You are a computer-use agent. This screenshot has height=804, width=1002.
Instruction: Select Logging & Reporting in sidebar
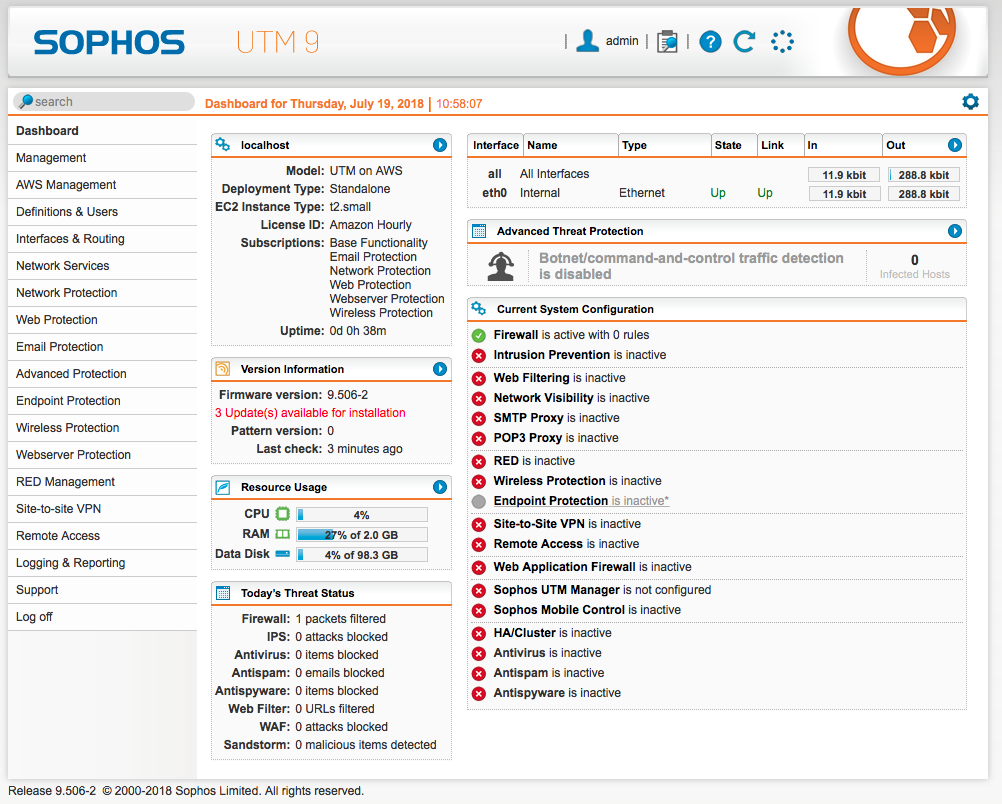click(x=71, y=563)
